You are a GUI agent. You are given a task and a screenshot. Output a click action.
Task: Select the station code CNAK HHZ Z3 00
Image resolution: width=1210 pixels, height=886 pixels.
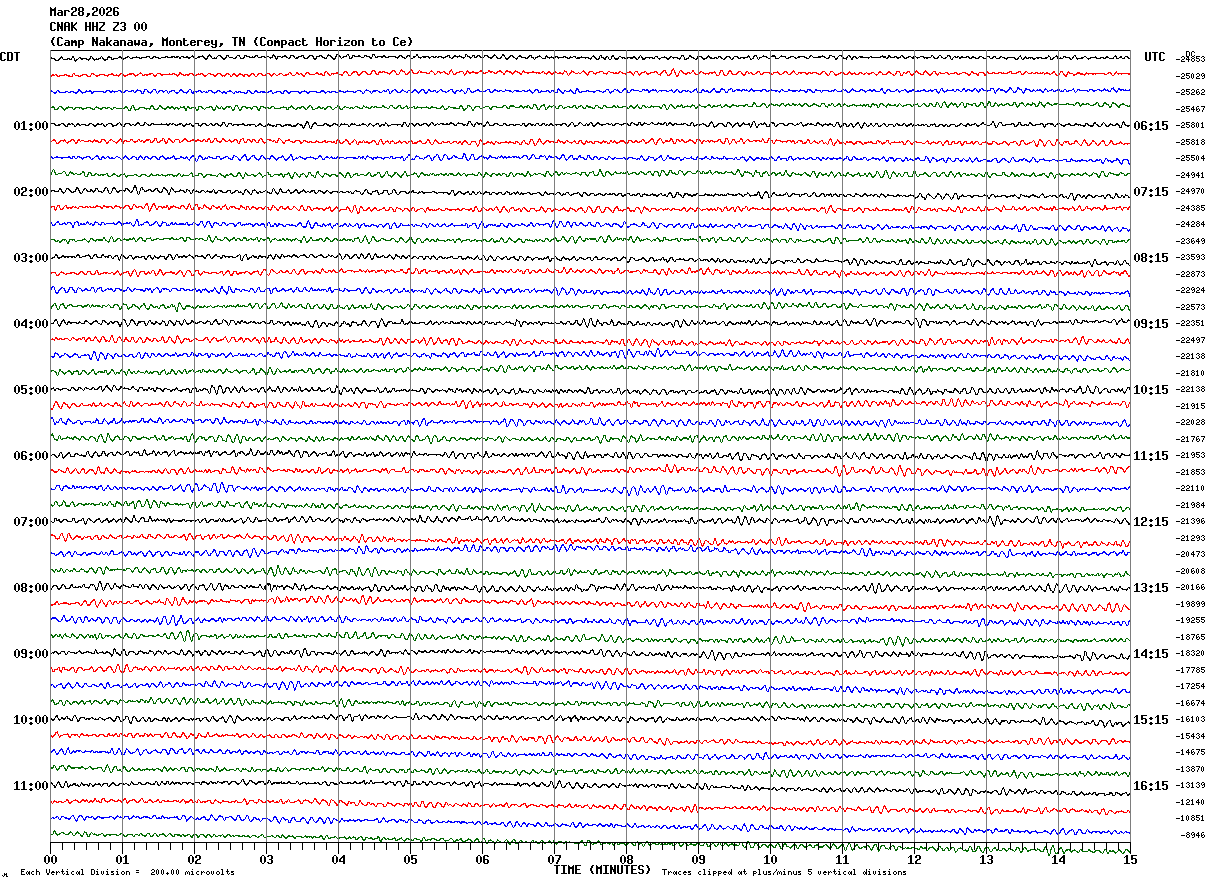tap(98, 27)
